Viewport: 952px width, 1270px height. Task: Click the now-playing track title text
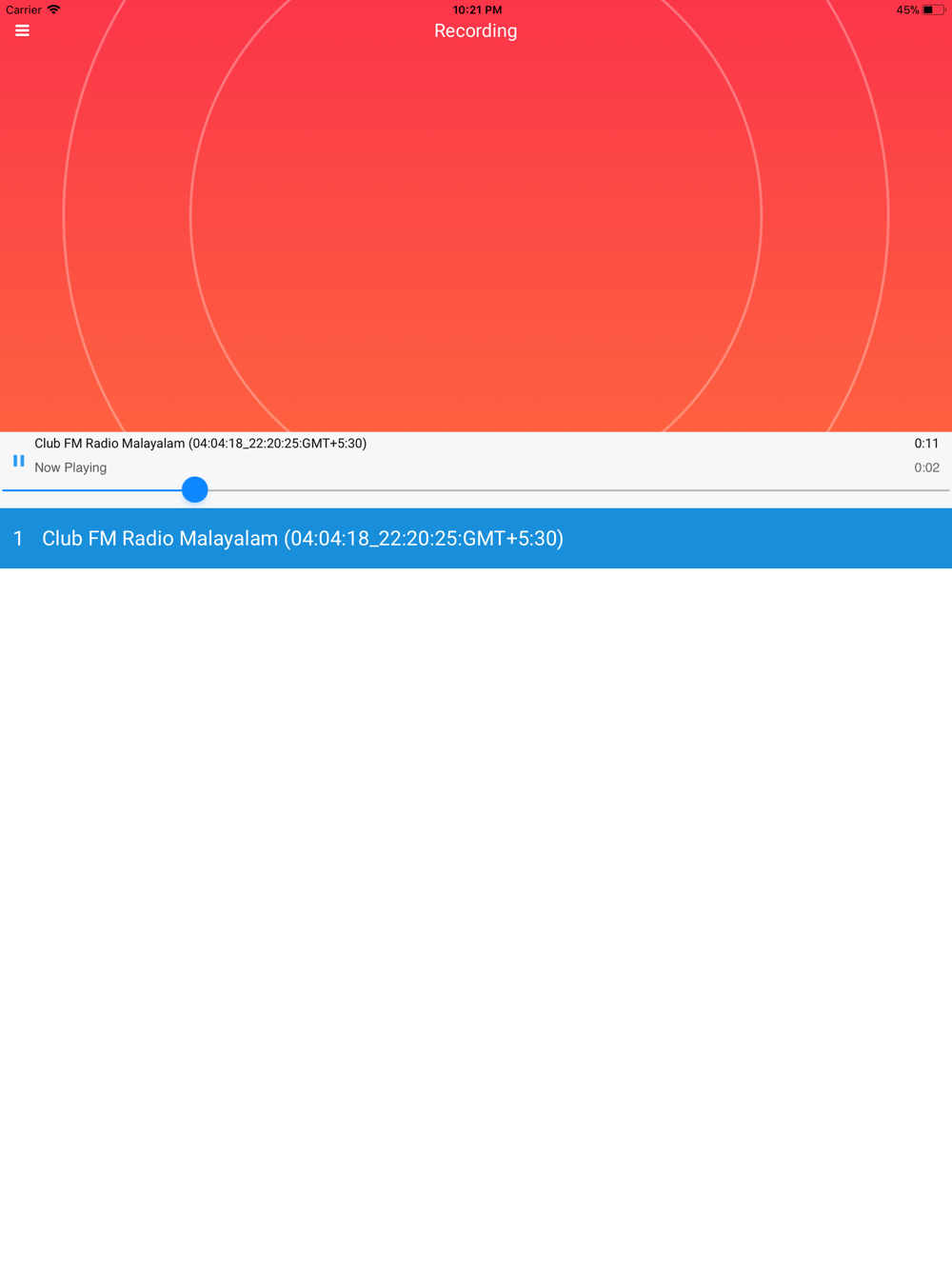tap(200, 444)
